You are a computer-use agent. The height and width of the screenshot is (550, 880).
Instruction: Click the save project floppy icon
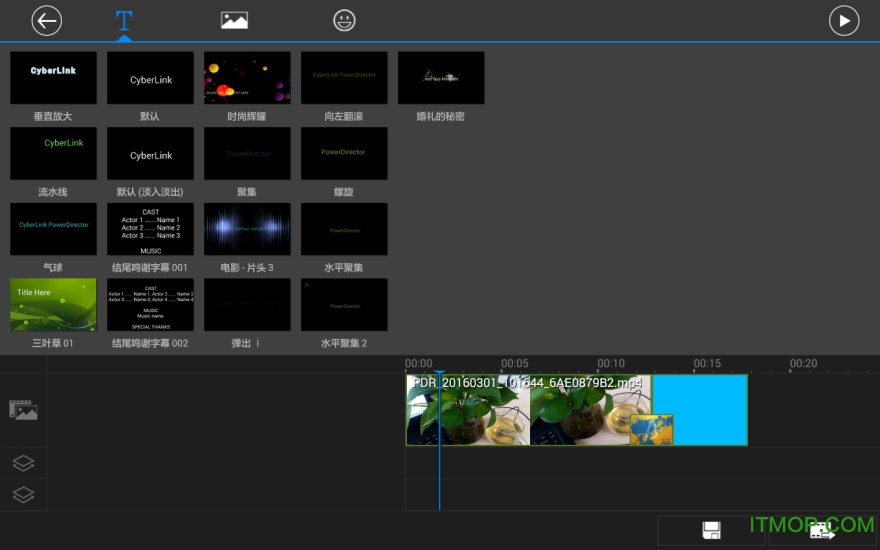[x=711, y=530]
